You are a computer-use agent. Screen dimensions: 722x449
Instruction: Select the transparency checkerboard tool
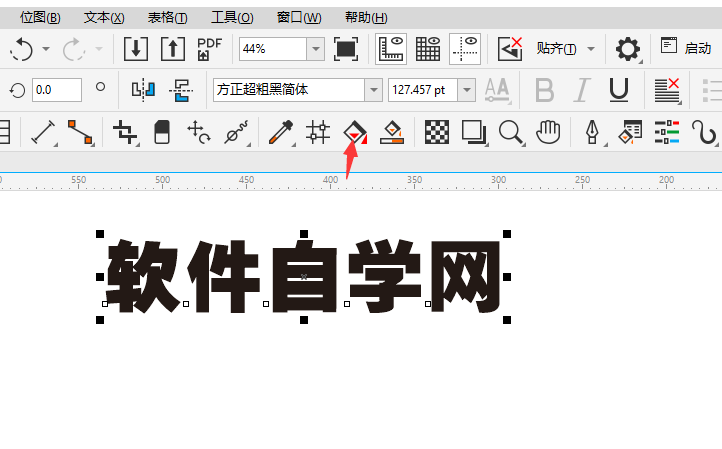click(437, 133)
